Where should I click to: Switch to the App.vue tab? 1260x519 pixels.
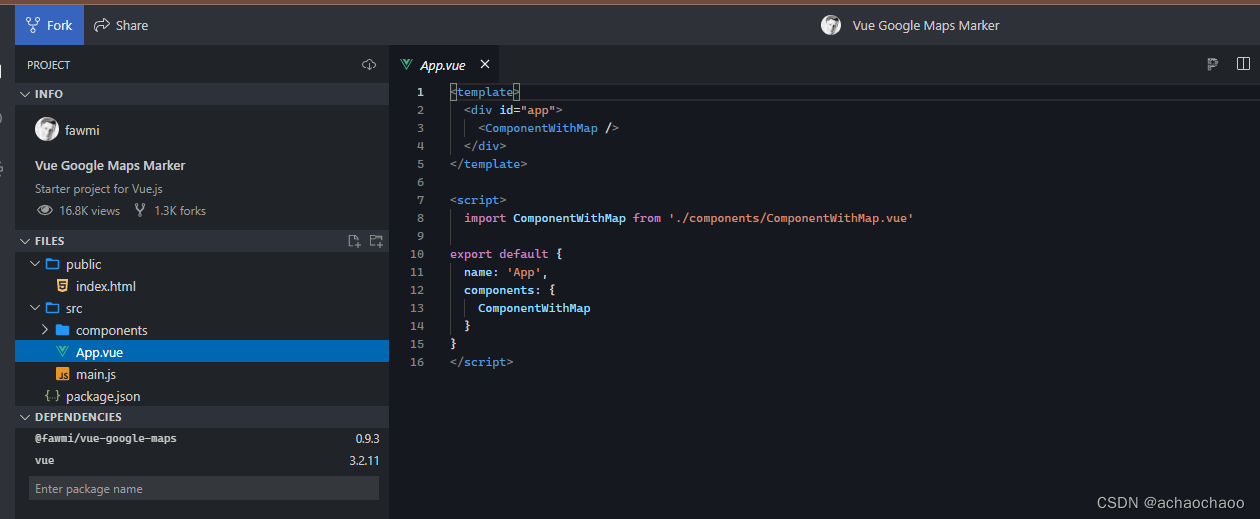443,65
